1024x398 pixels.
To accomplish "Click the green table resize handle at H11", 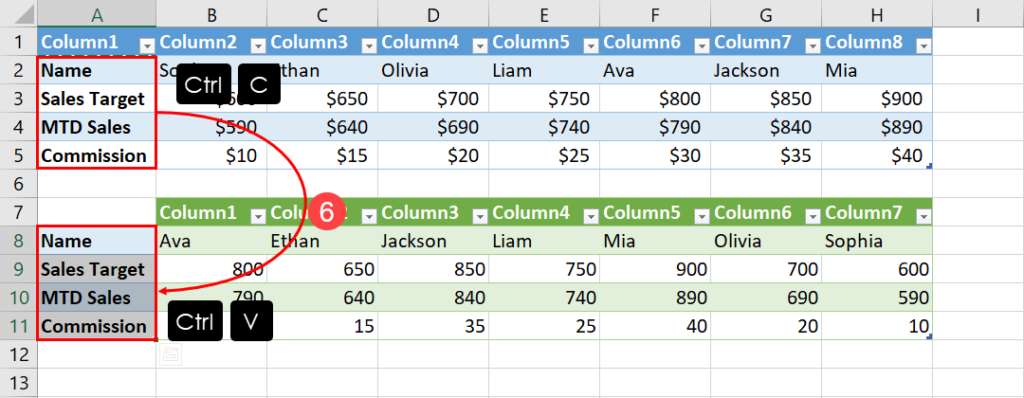I will 929,337.
